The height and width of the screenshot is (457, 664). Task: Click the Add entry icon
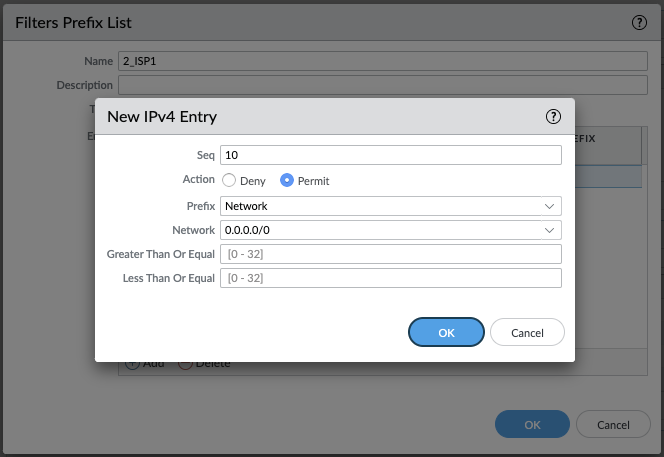tap(132, 364)
